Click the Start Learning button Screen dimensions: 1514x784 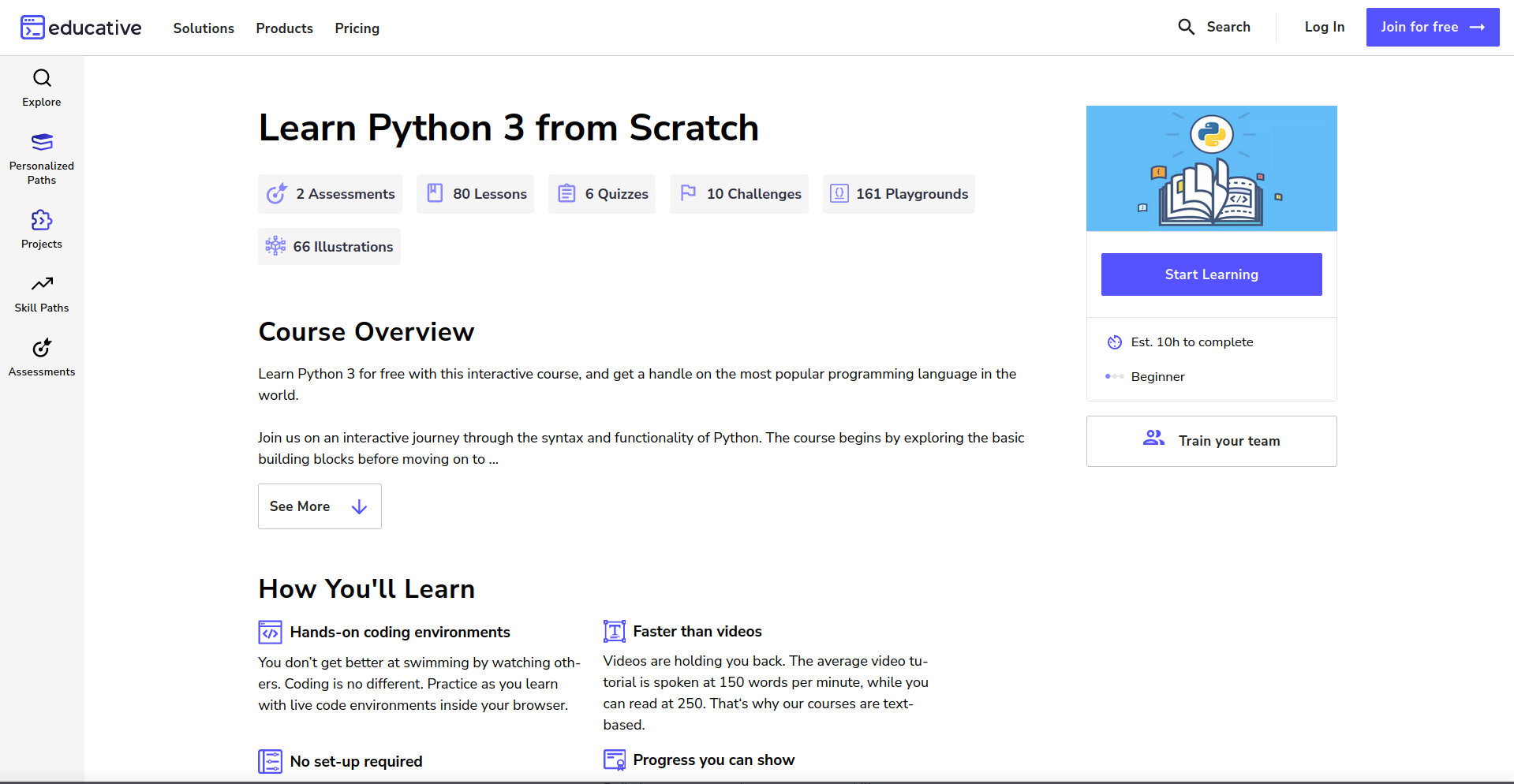pyautogui.click(x=1211, y=274)
